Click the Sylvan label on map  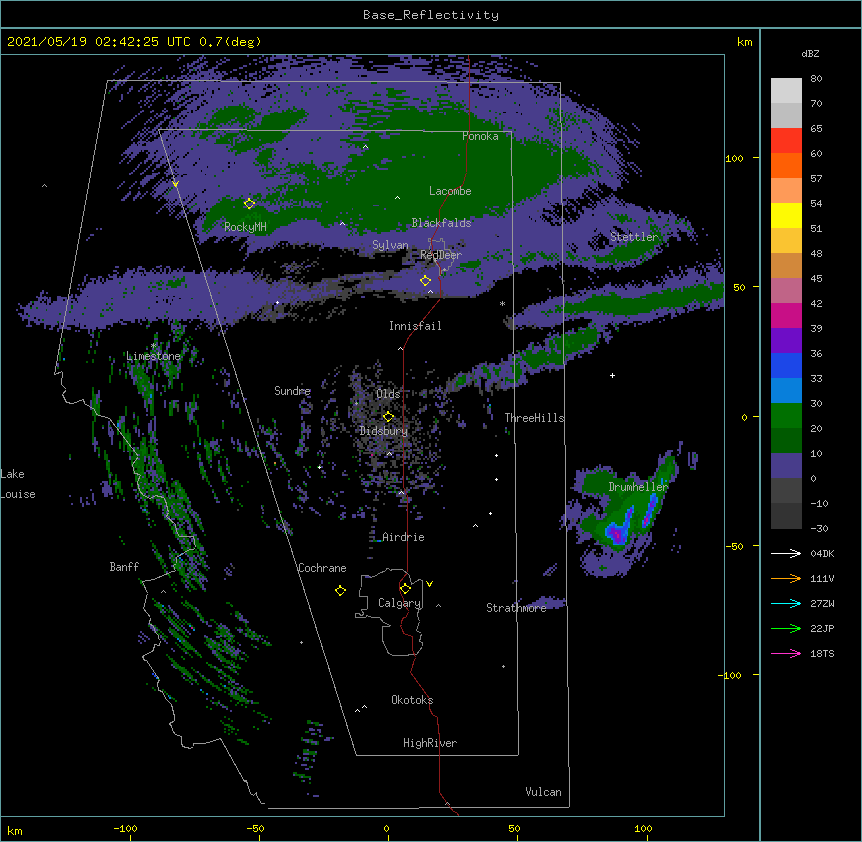[x=390, y=245]
